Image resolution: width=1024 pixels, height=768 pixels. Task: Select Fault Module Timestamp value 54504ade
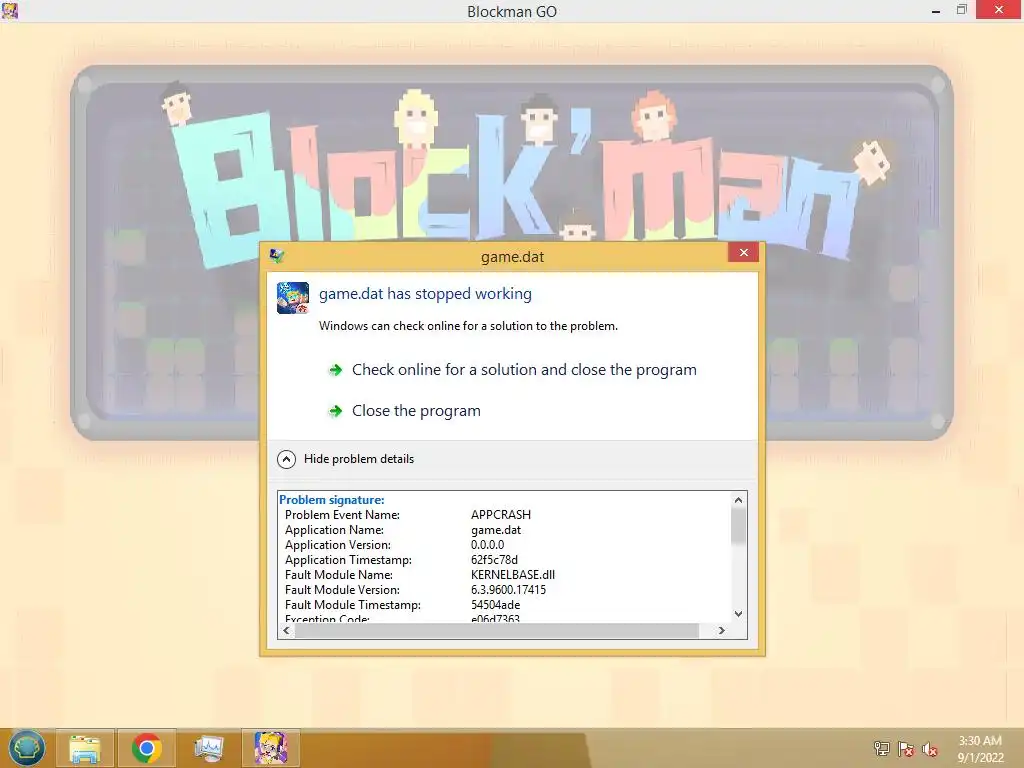tap(496, 605)
